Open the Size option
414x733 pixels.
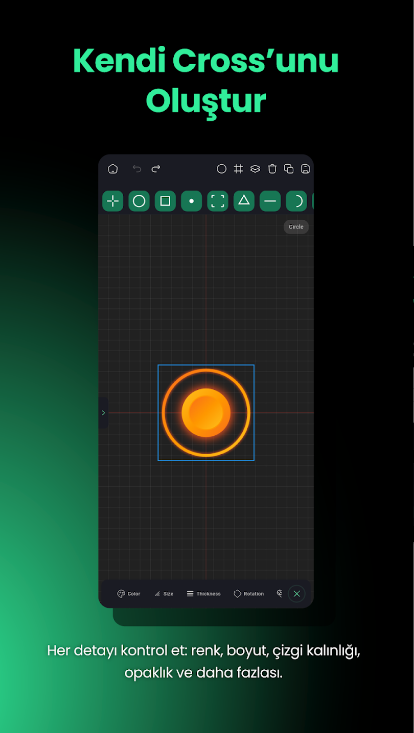(x=164, y=594)
